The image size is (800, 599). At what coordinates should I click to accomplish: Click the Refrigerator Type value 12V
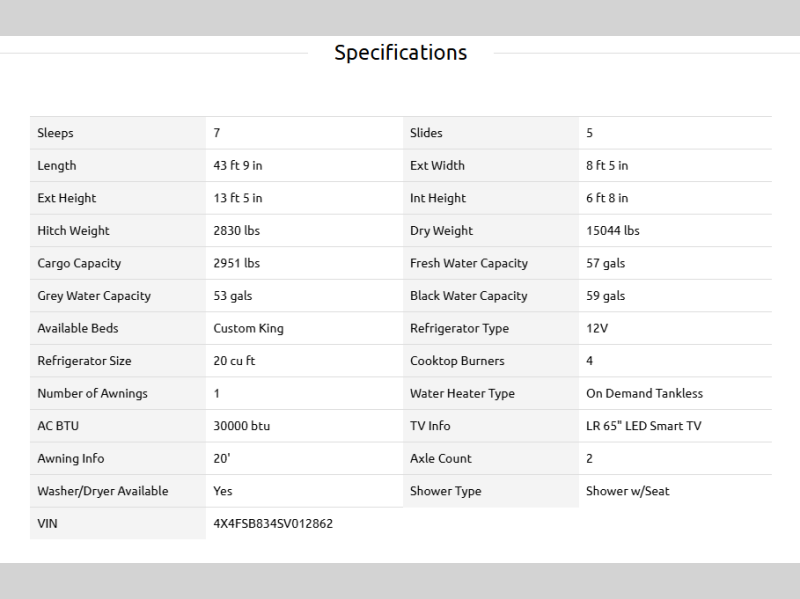[x=596, y=329]
